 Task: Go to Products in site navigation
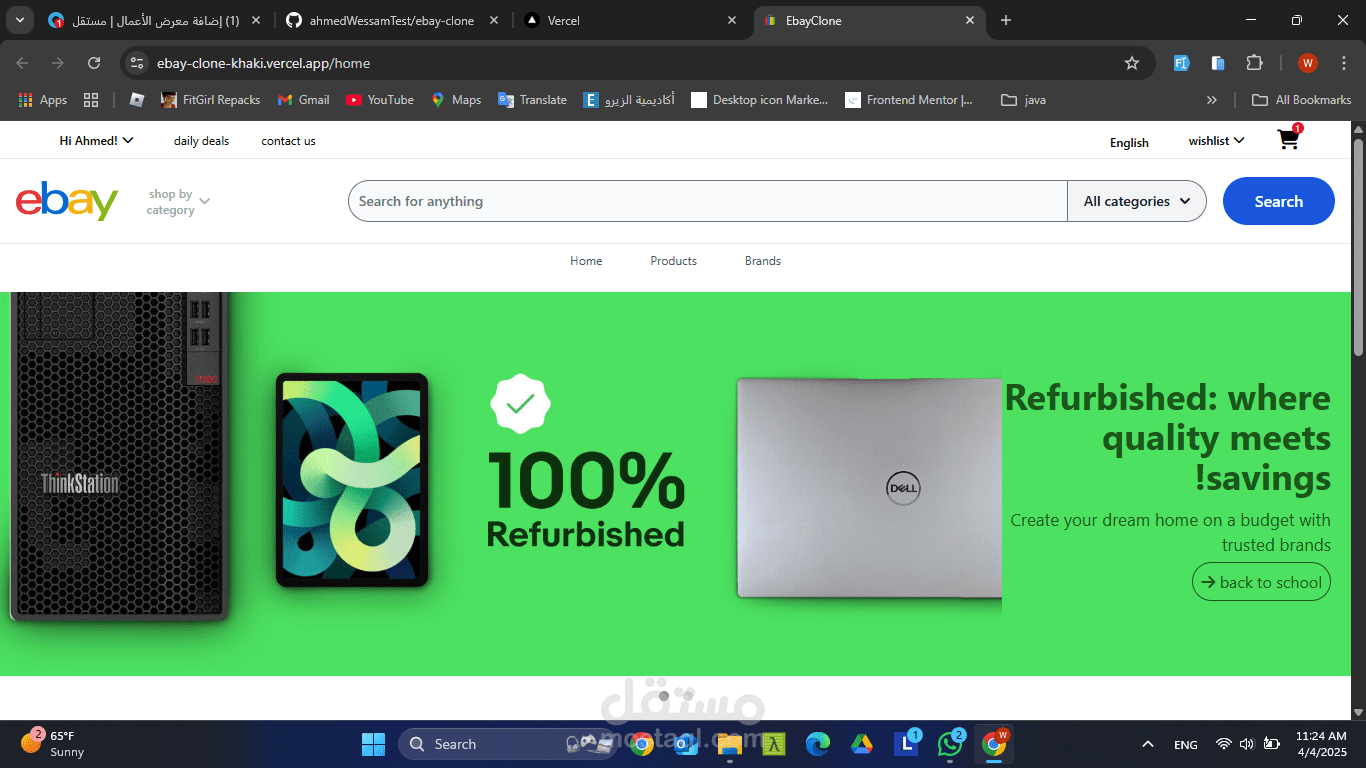tap(673, 261)
